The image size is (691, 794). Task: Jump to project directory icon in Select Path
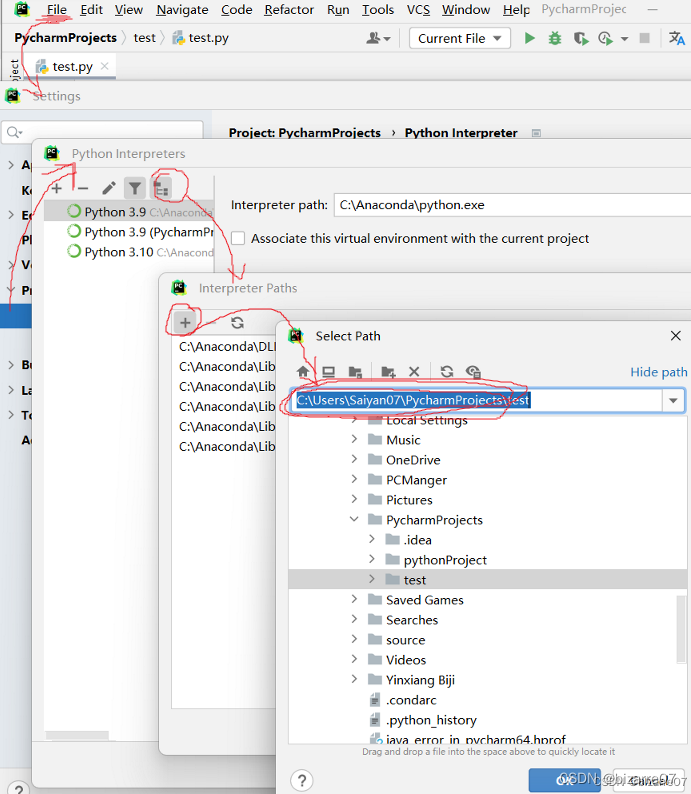pyautogui.click(x=355, y=372)
